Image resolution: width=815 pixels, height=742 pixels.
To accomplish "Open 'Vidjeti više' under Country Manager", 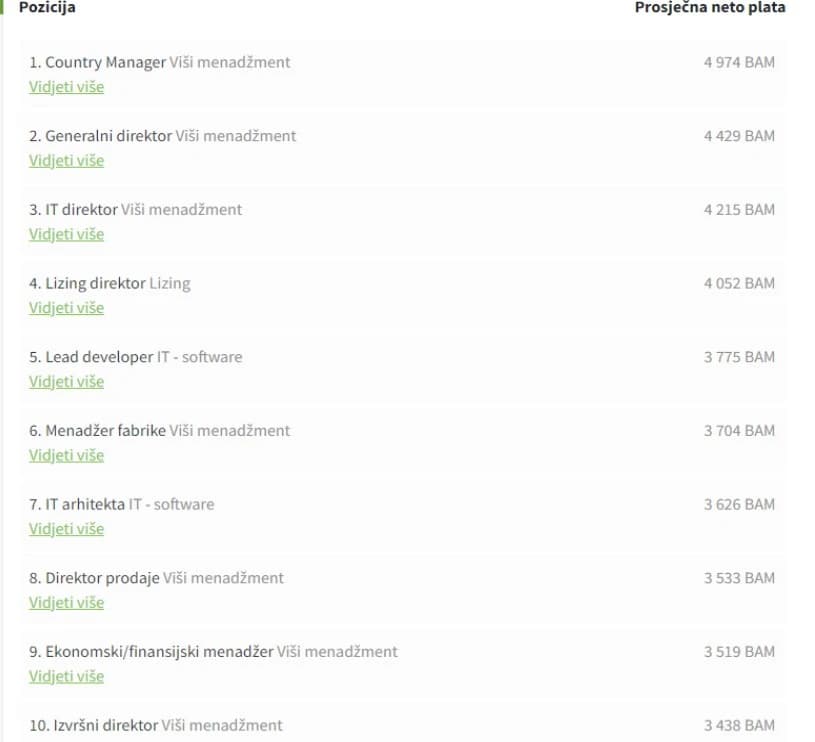I will (67, 87).
